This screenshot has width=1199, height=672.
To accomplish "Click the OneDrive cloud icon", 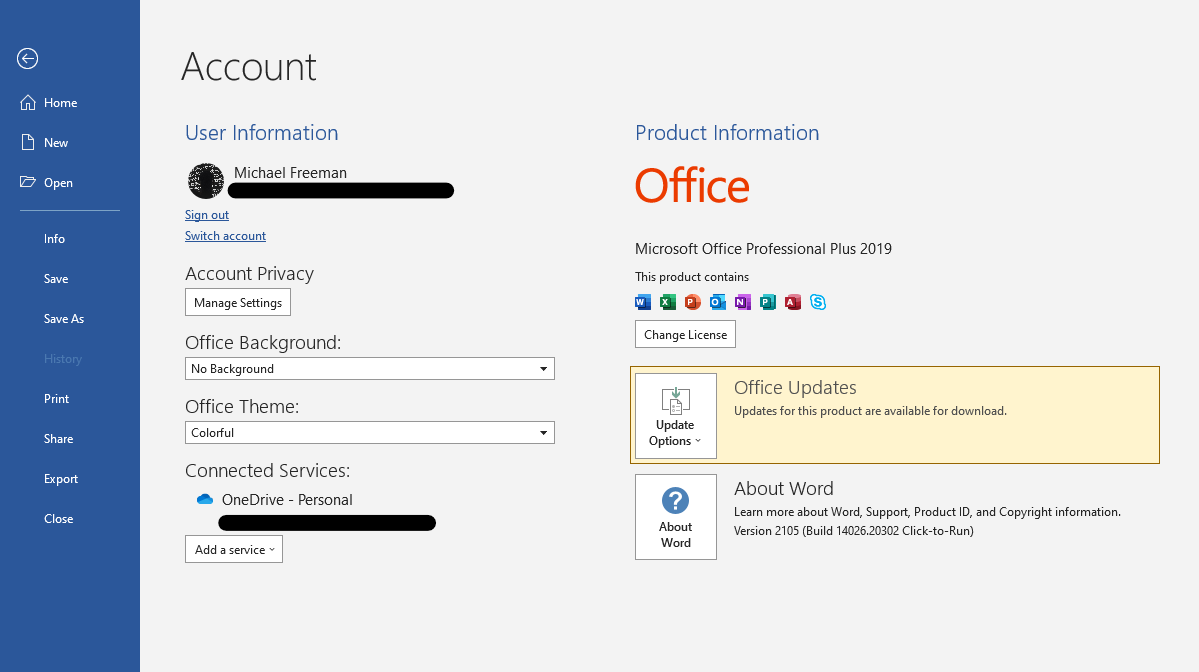I will (x=205, y=500).
